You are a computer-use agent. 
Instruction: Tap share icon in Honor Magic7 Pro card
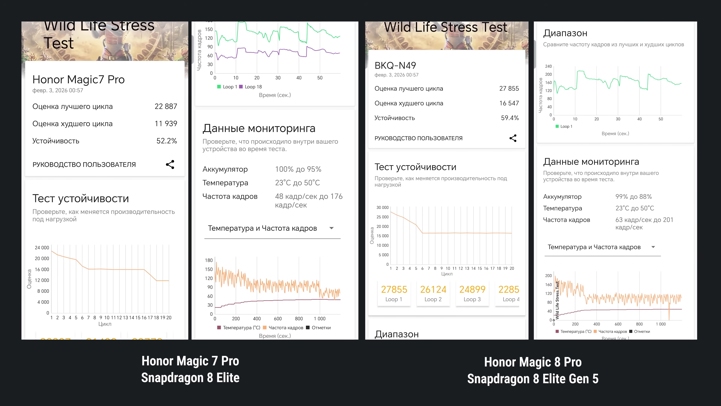[x=170, y=164]
